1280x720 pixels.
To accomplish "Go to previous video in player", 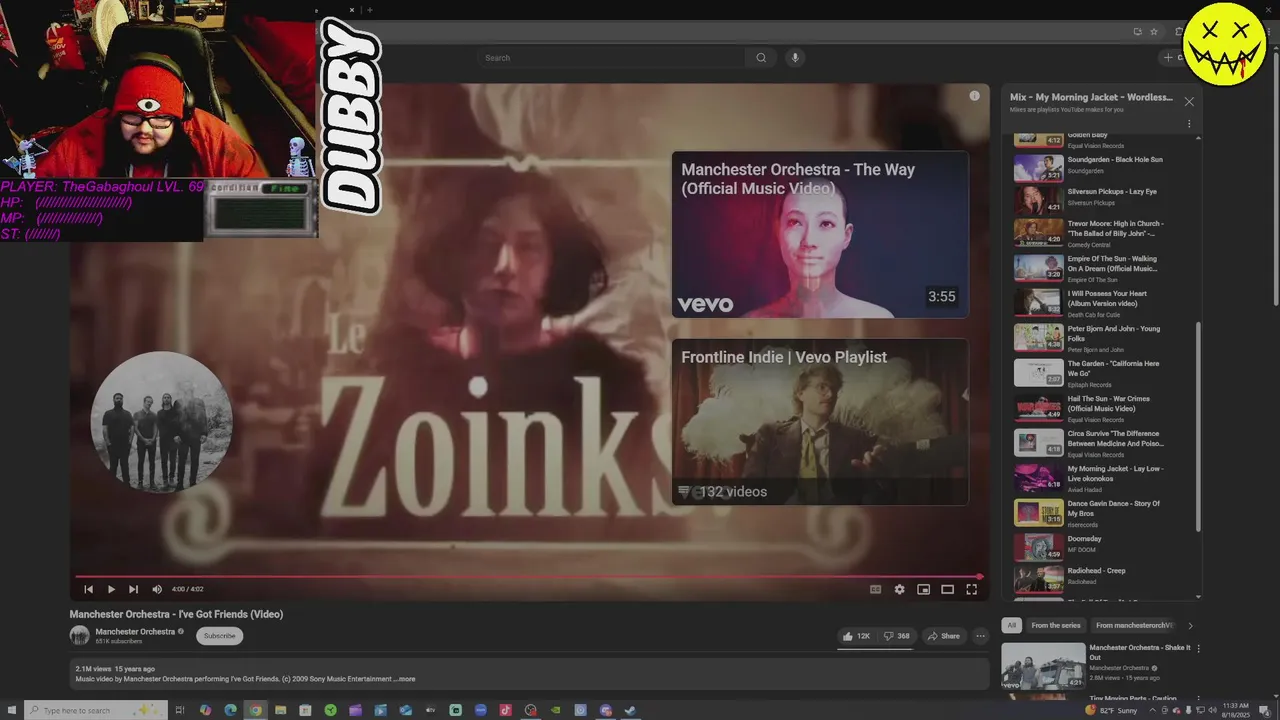I will (x=88, y=589).
